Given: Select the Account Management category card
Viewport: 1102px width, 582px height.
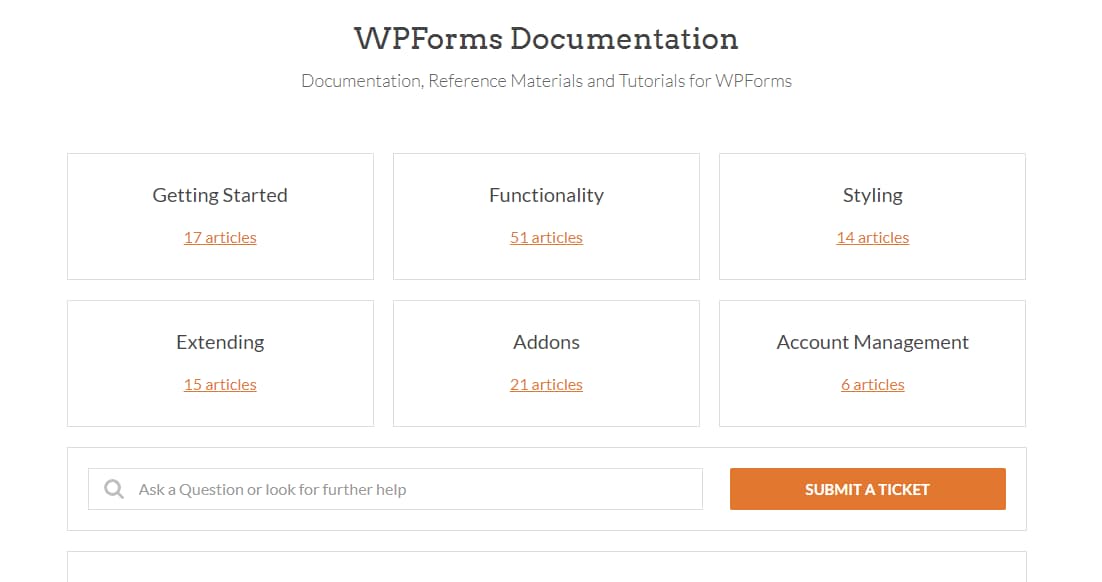Looking at the screenshot, I should (872, 362).
